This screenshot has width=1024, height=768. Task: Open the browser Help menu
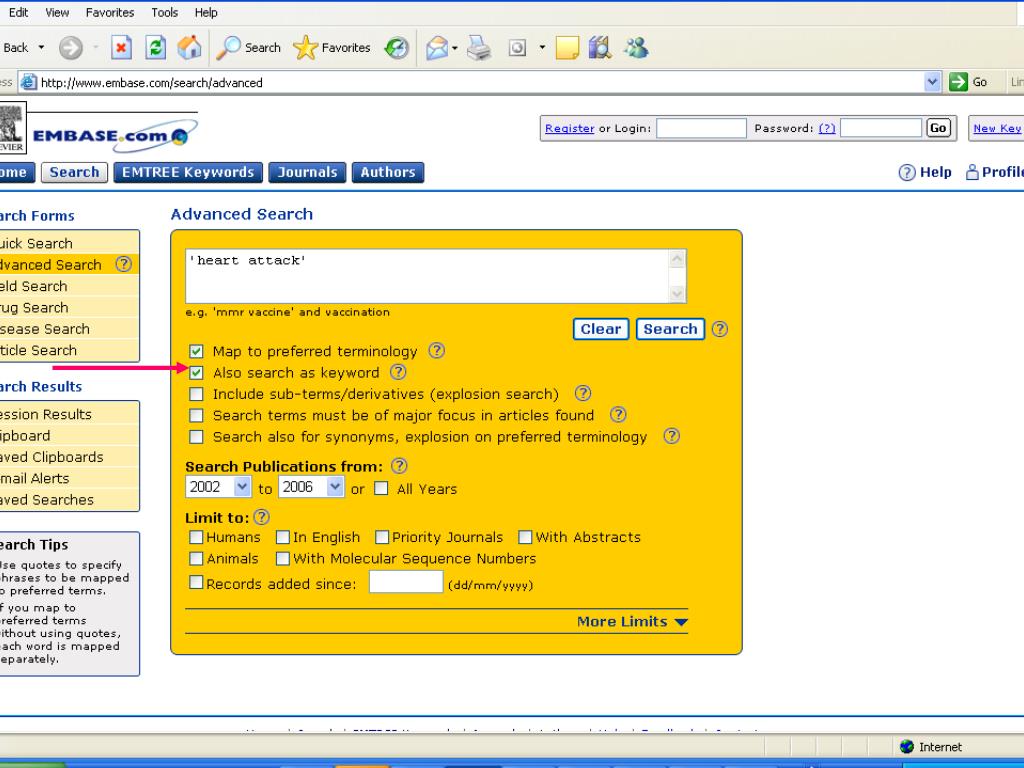(x=206, y=12)
